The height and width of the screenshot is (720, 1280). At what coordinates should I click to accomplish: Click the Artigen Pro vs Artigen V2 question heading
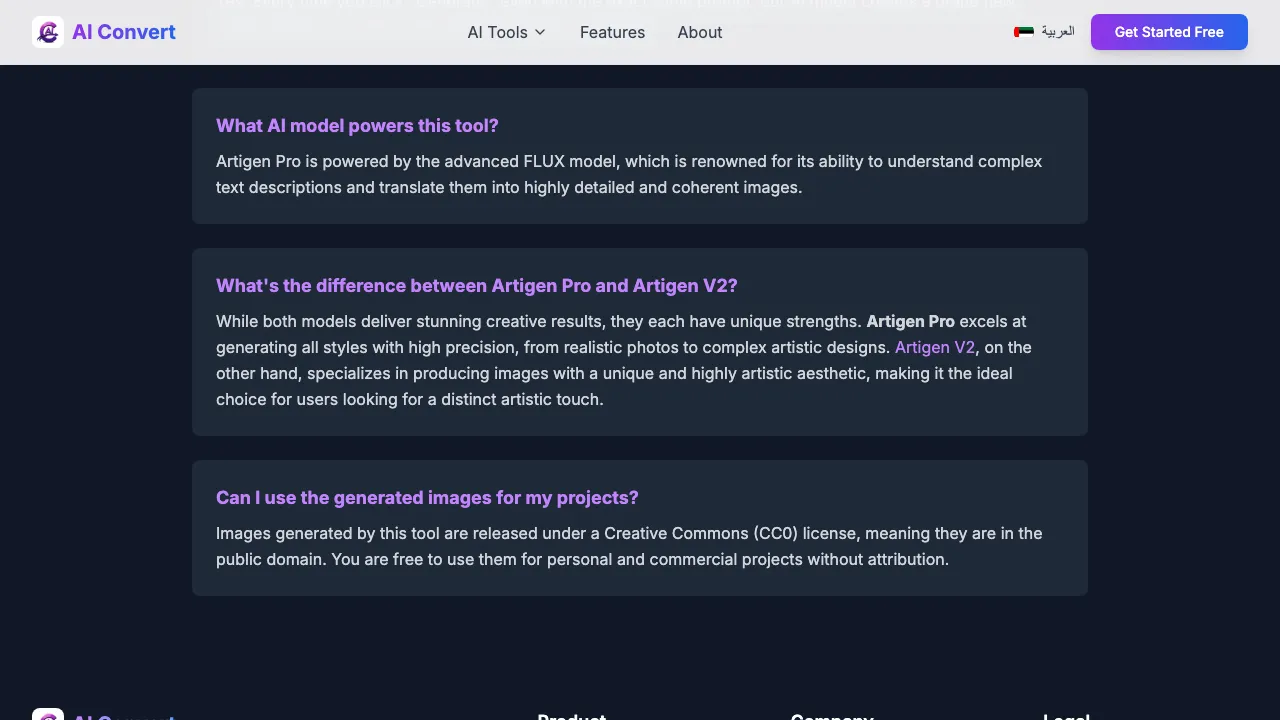click(x=476, y=285)
